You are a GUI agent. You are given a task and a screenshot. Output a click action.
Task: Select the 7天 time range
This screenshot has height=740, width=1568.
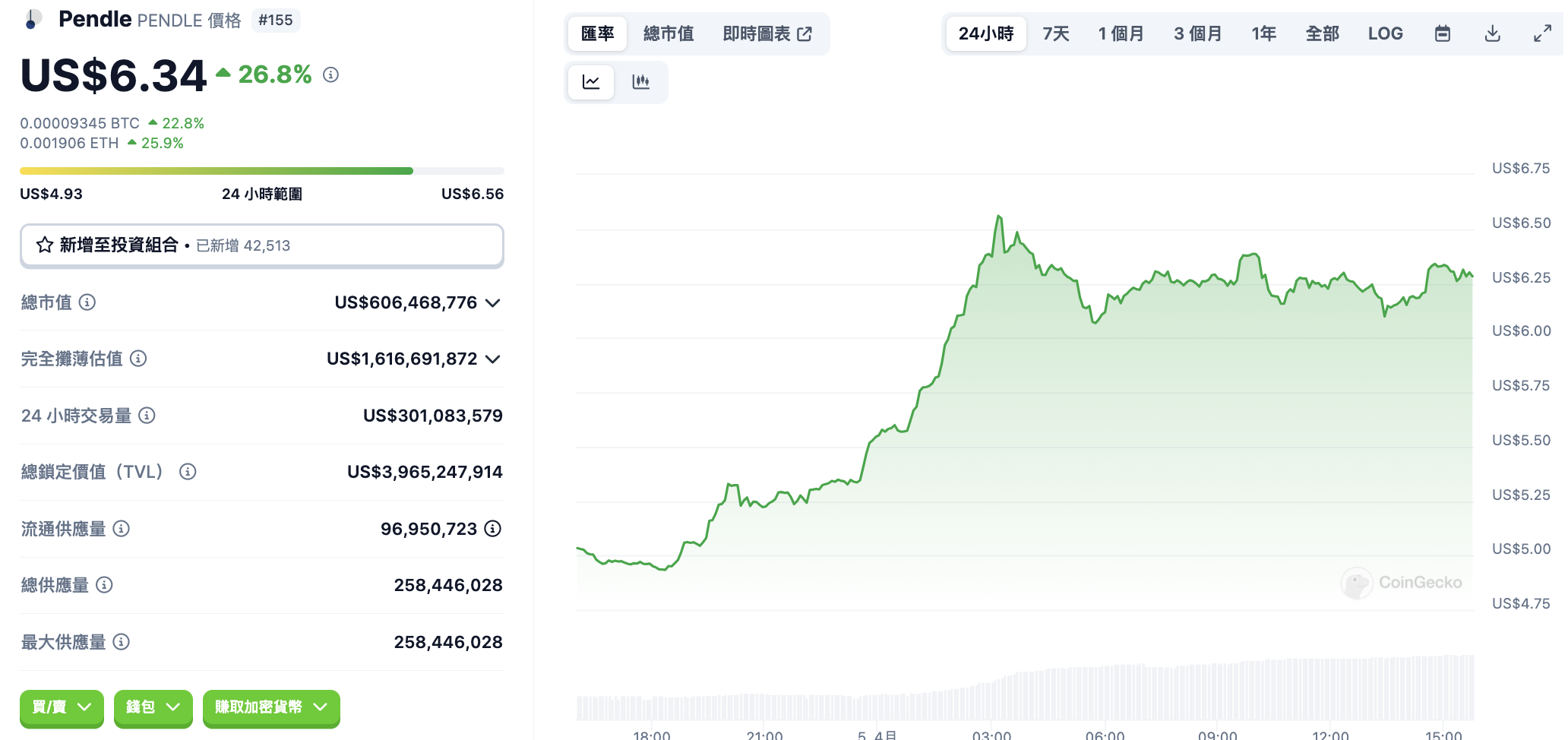pyautogui.click(x=1055, y=33)
